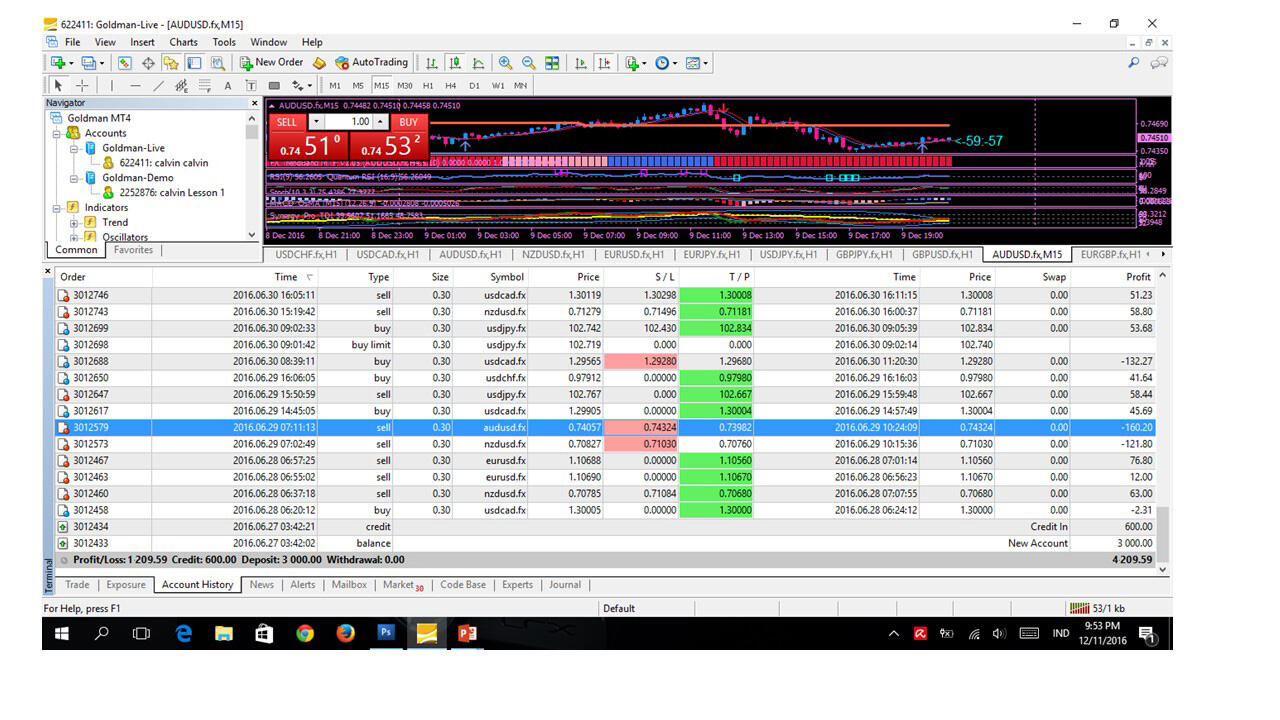Select the Horizontal Line tool
Image resolution: width=1280 pixels, height=720 pixels.
pos(135,85)
